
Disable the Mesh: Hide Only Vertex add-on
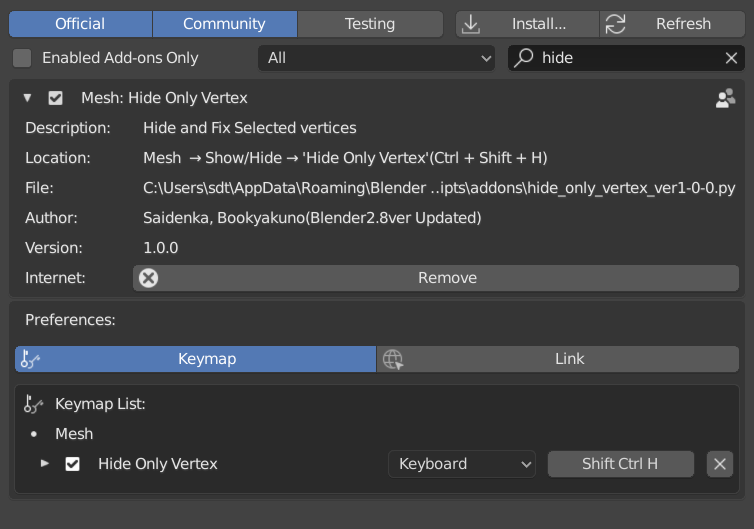coord(56,98)
